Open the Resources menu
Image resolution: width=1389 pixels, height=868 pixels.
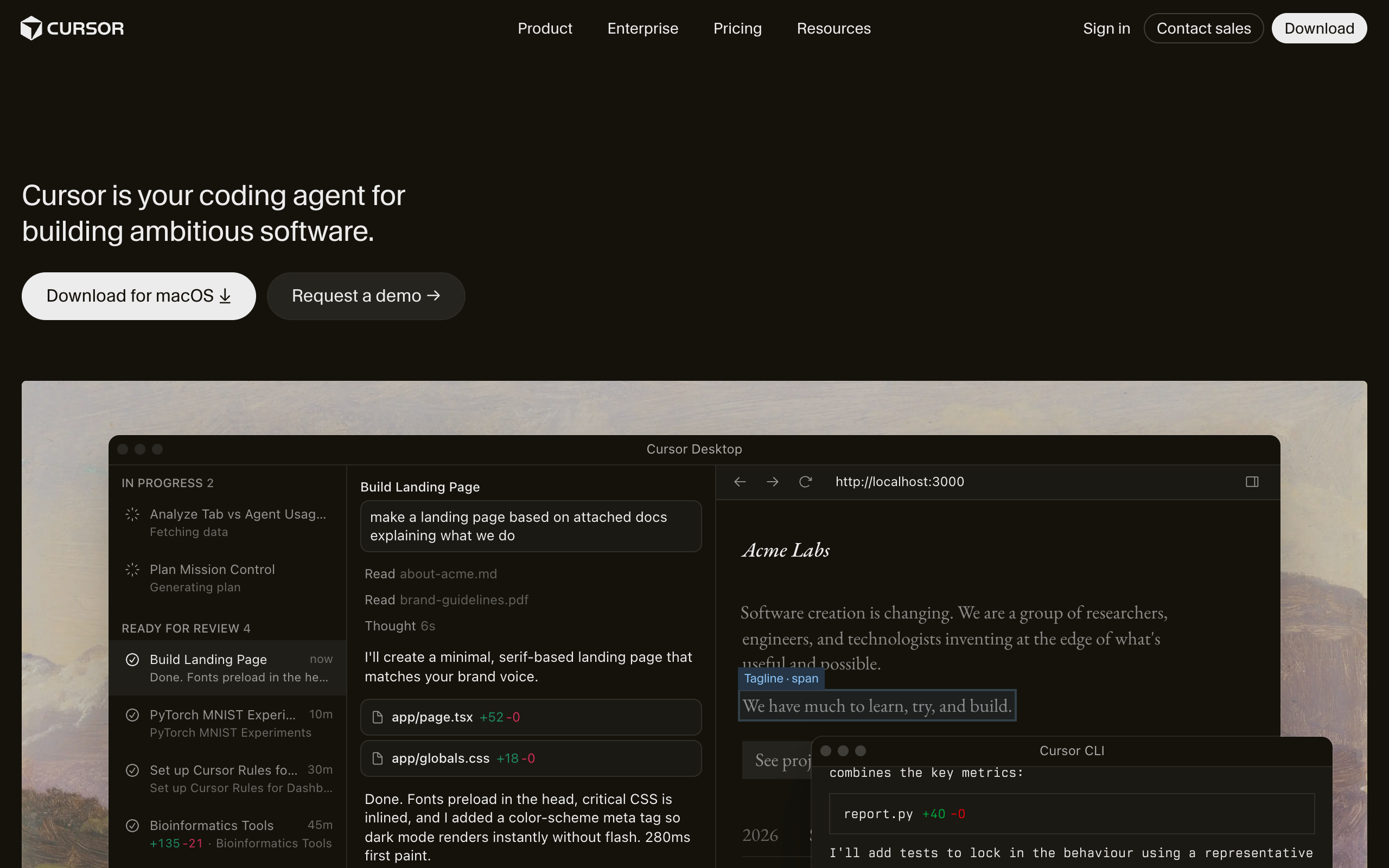pyautogui.click(x=833, y=28)
